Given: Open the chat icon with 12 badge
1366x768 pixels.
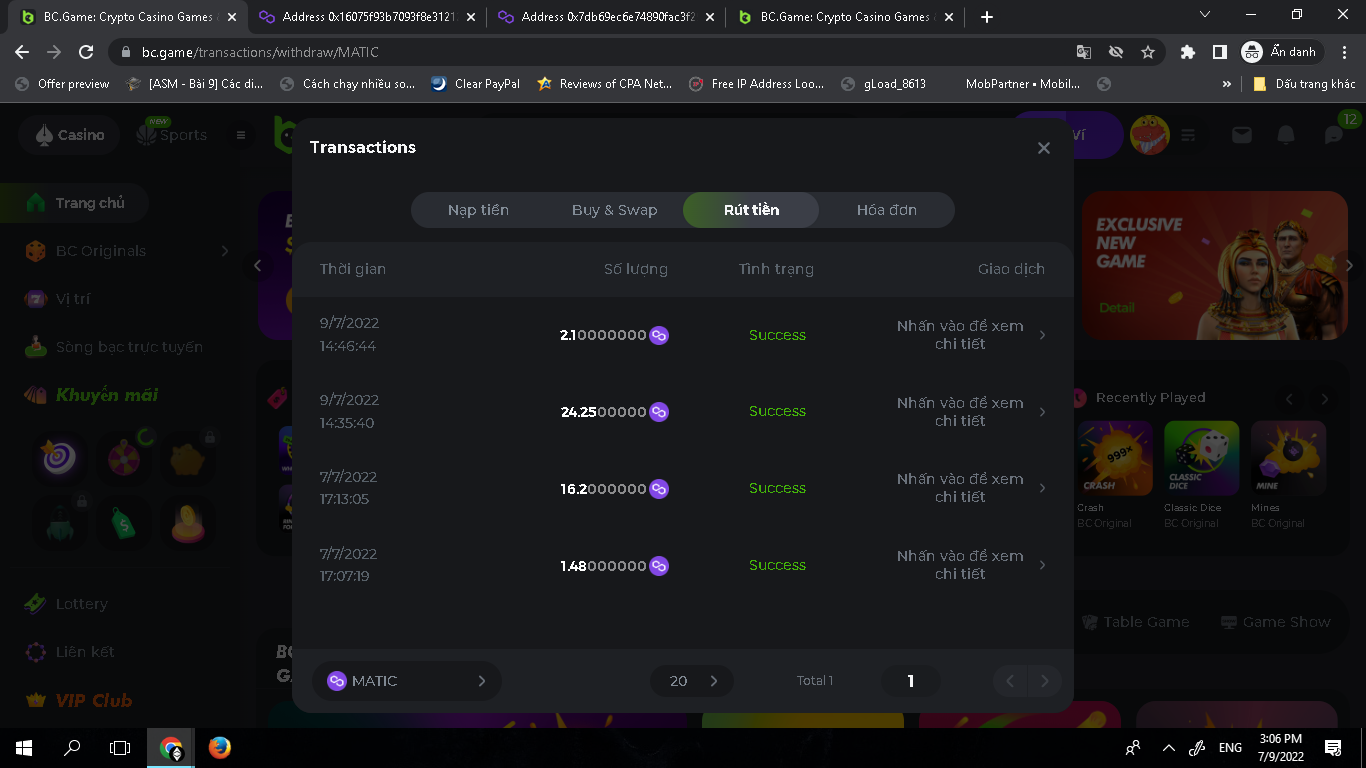Looking at the screenshot, I should coord(1334,135).
